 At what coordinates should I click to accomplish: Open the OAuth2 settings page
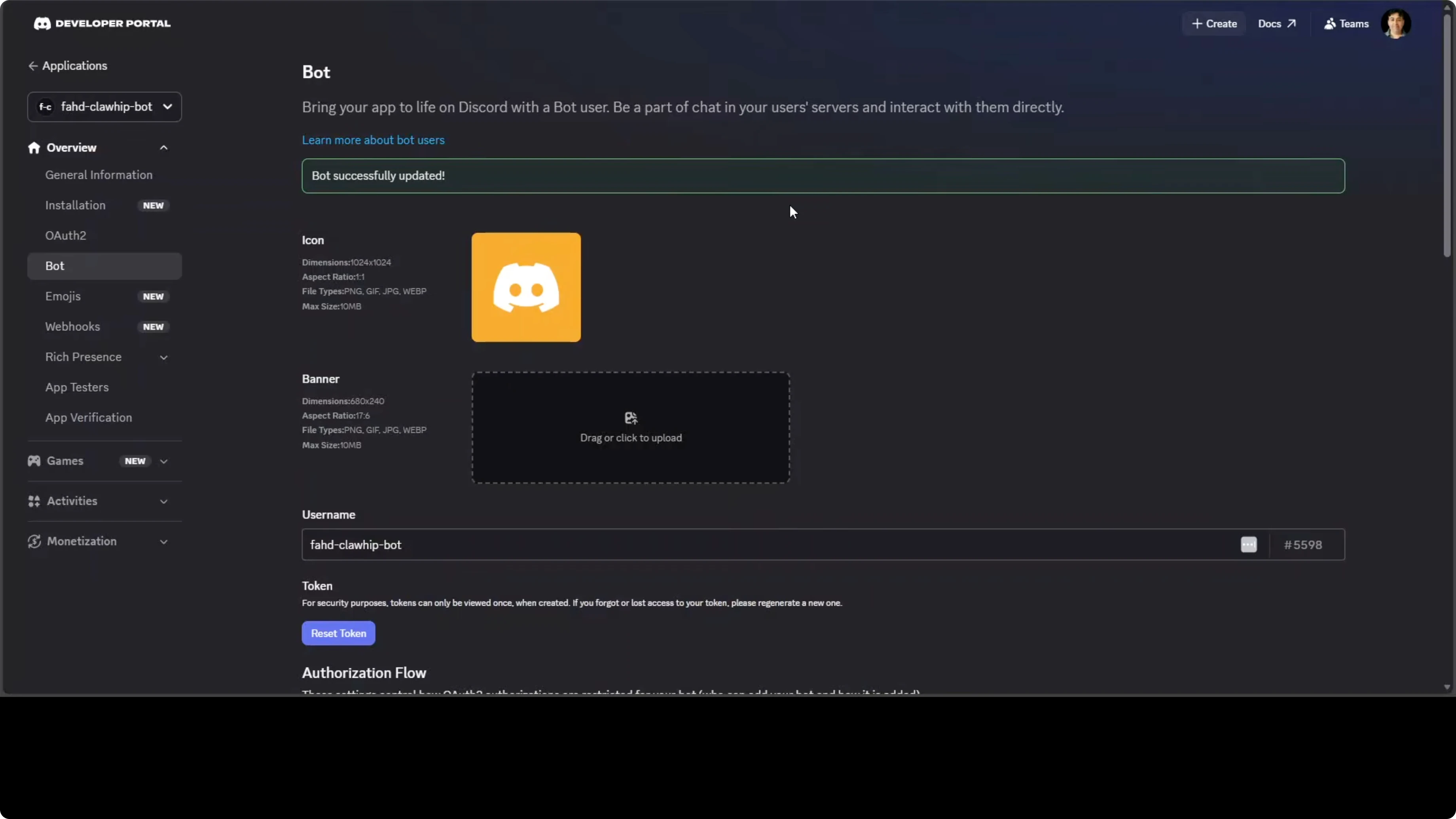(x=66, y=235)
